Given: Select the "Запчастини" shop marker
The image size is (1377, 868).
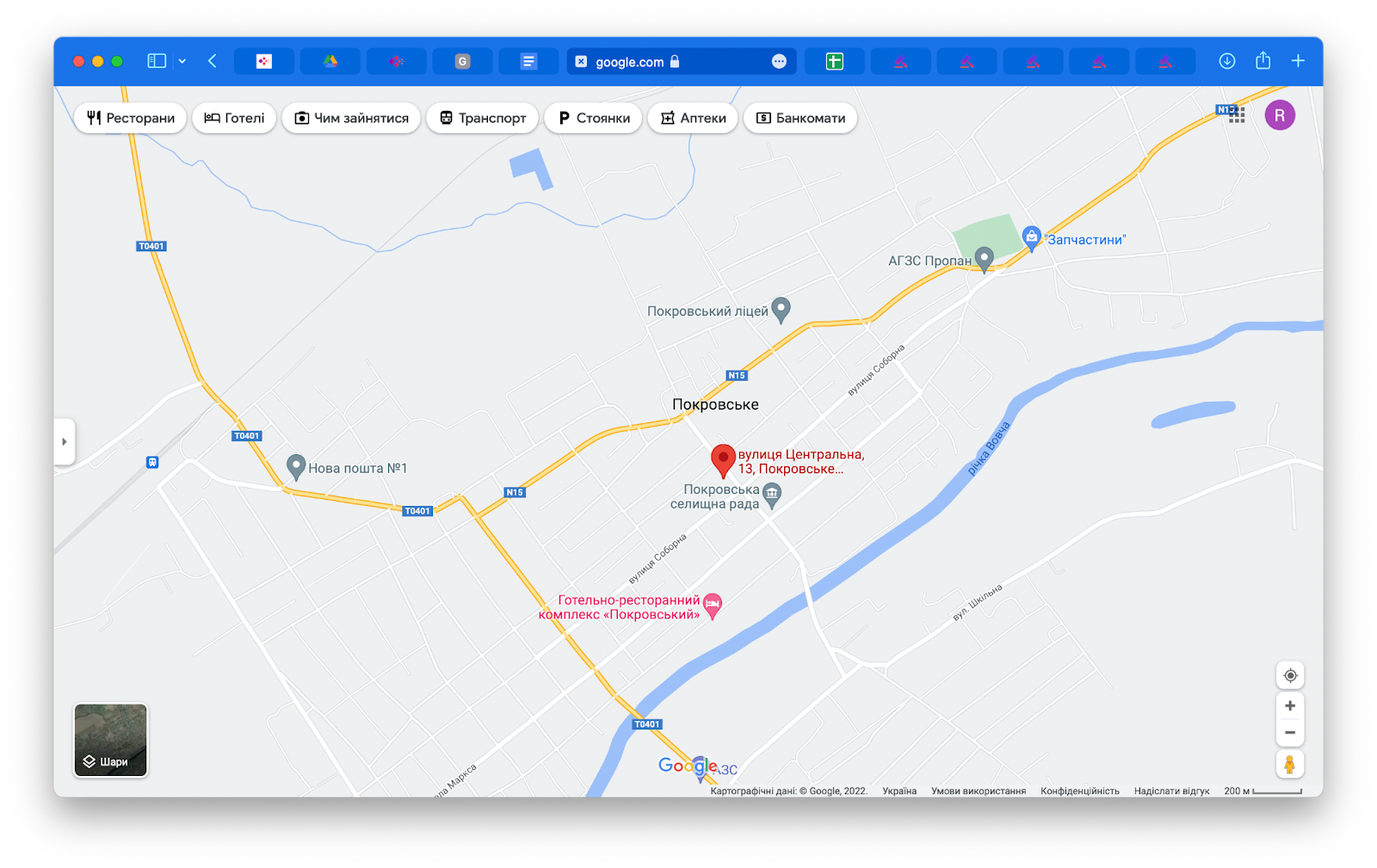Looking at the screenshot, I should point(1031,238).
